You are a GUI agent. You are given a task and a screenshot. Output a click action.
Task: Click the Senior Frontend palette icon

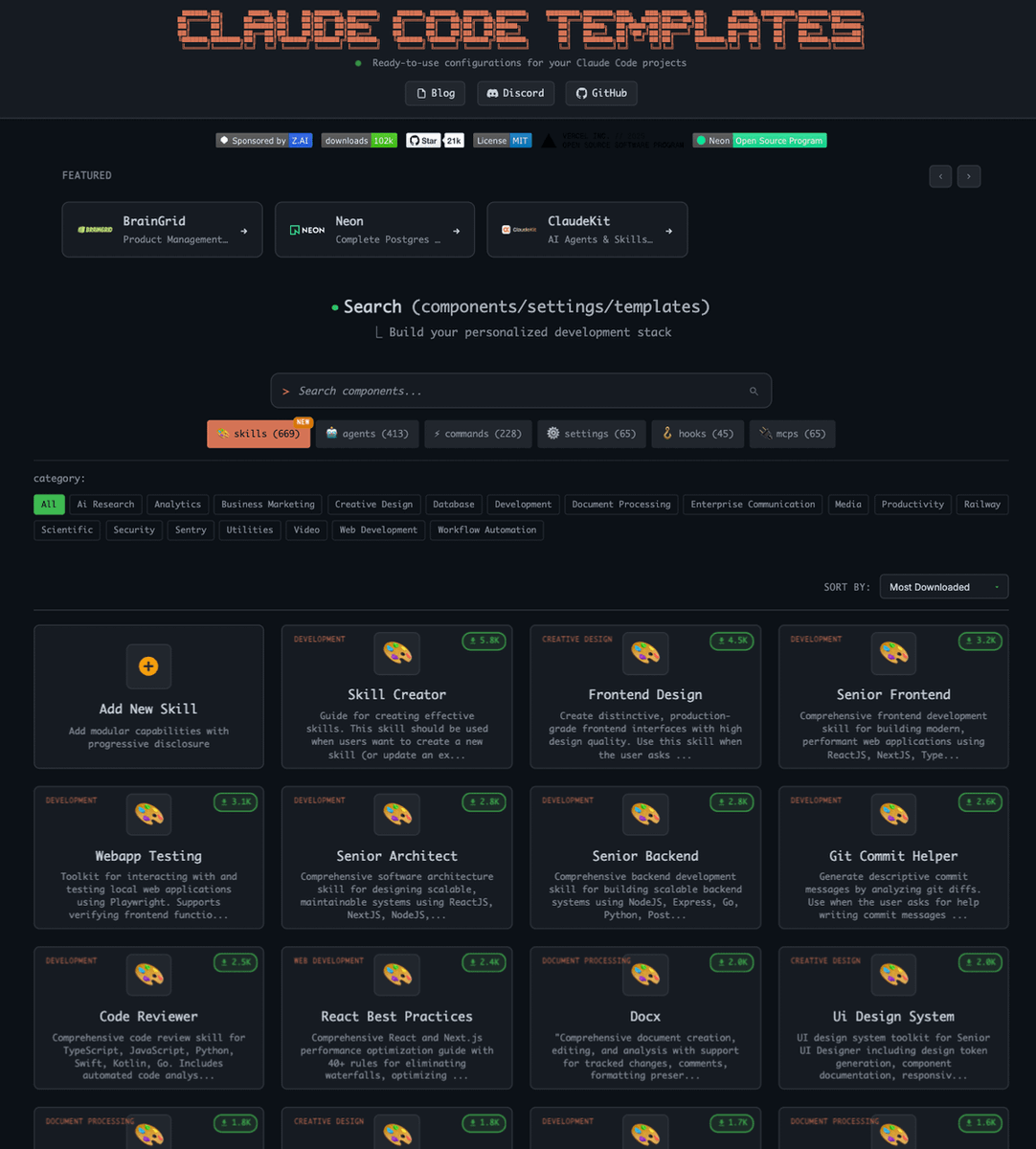coord(893,653)
